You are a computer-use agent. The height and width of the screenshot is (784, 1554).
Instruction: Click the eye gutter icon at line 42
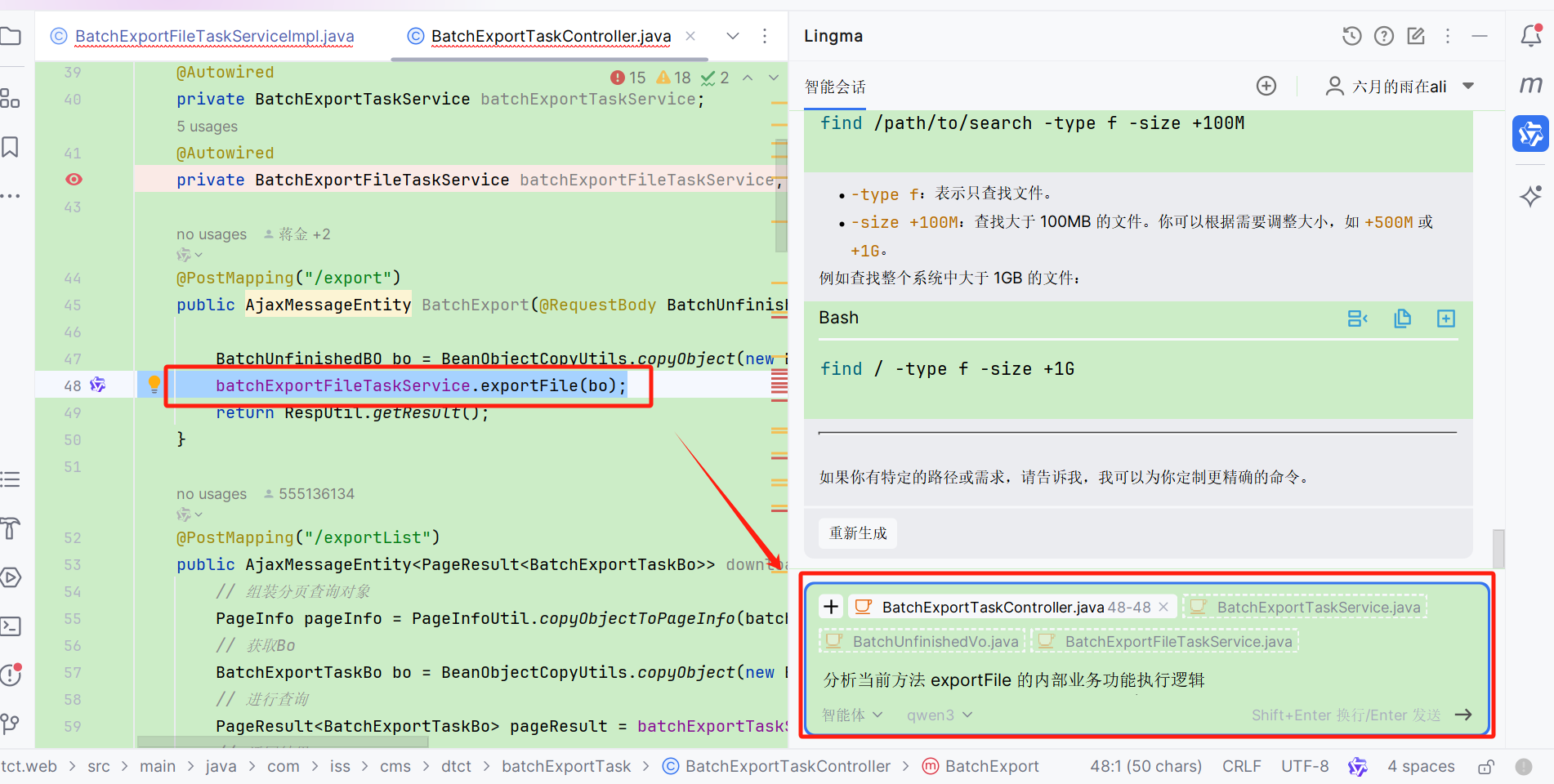coord(74,179)
